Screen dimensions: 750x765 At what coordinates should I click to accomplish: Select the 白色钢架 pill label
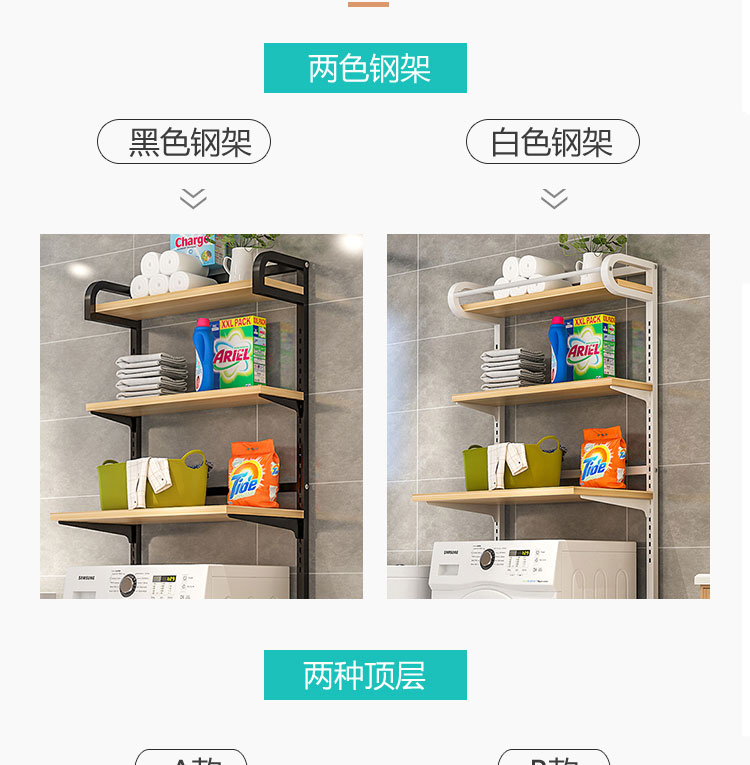click(552, 141)
